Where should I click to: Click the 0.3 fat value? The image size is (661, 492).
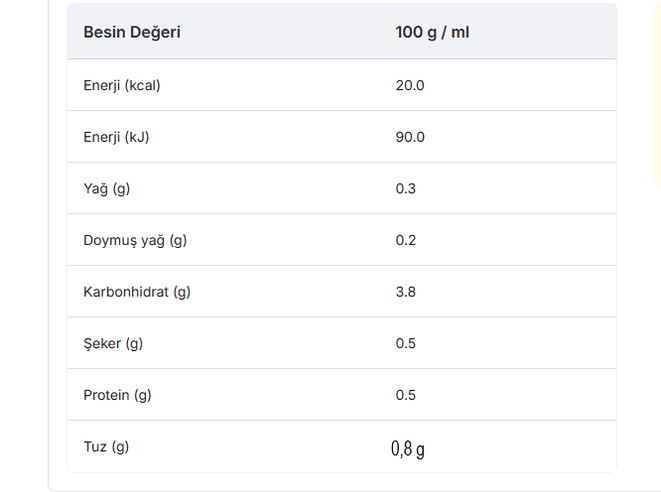(x=406, y=188)
